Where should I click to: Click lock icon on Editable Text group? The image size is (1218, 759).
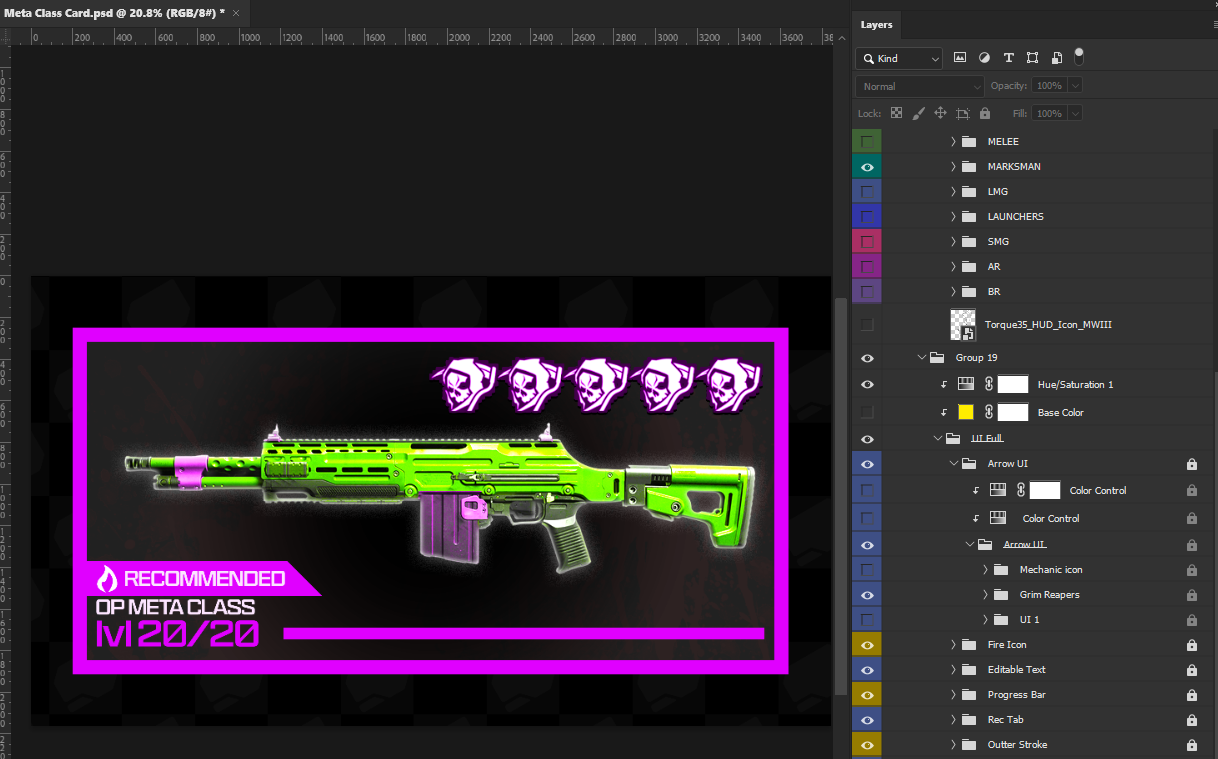(1191, 670)
